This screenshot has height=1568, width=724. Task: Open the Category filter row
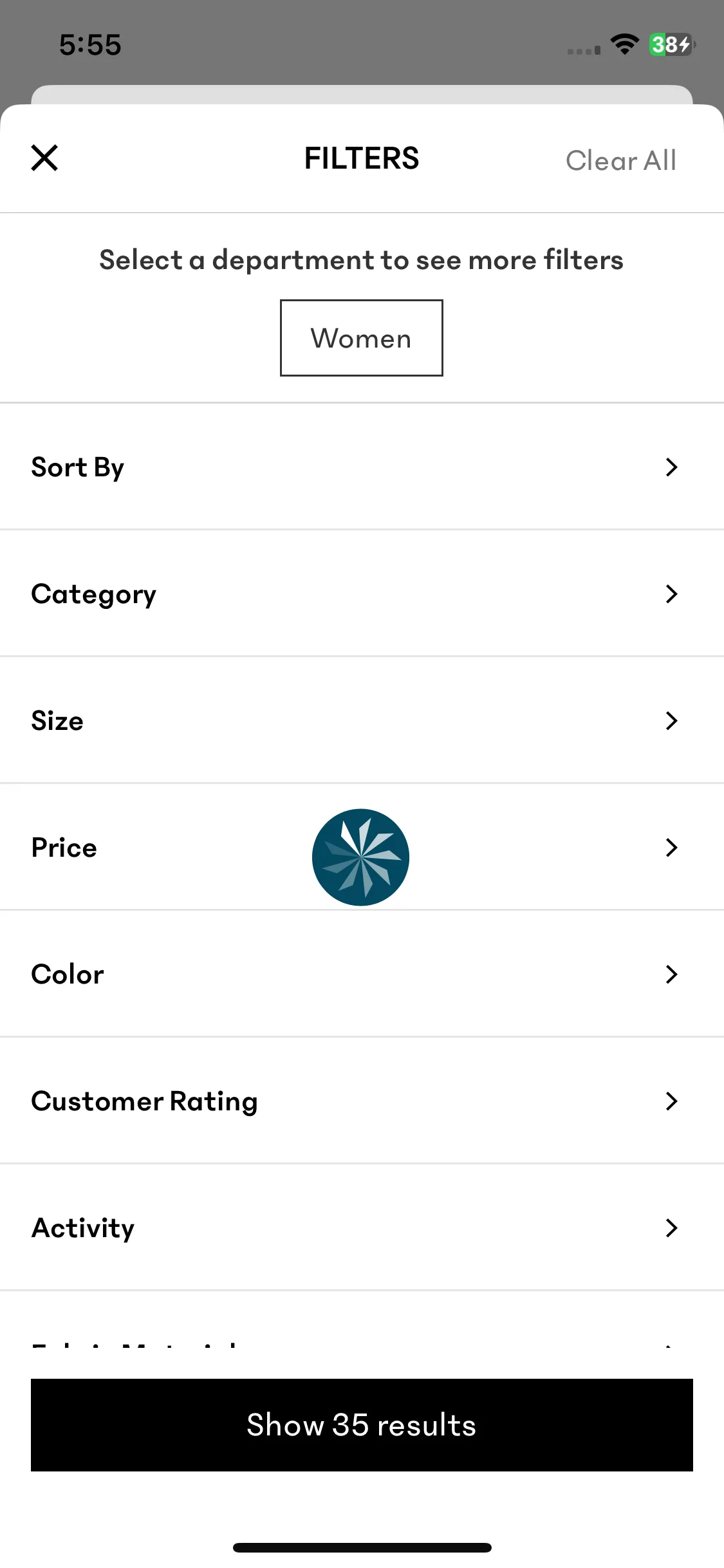point(362,593)
